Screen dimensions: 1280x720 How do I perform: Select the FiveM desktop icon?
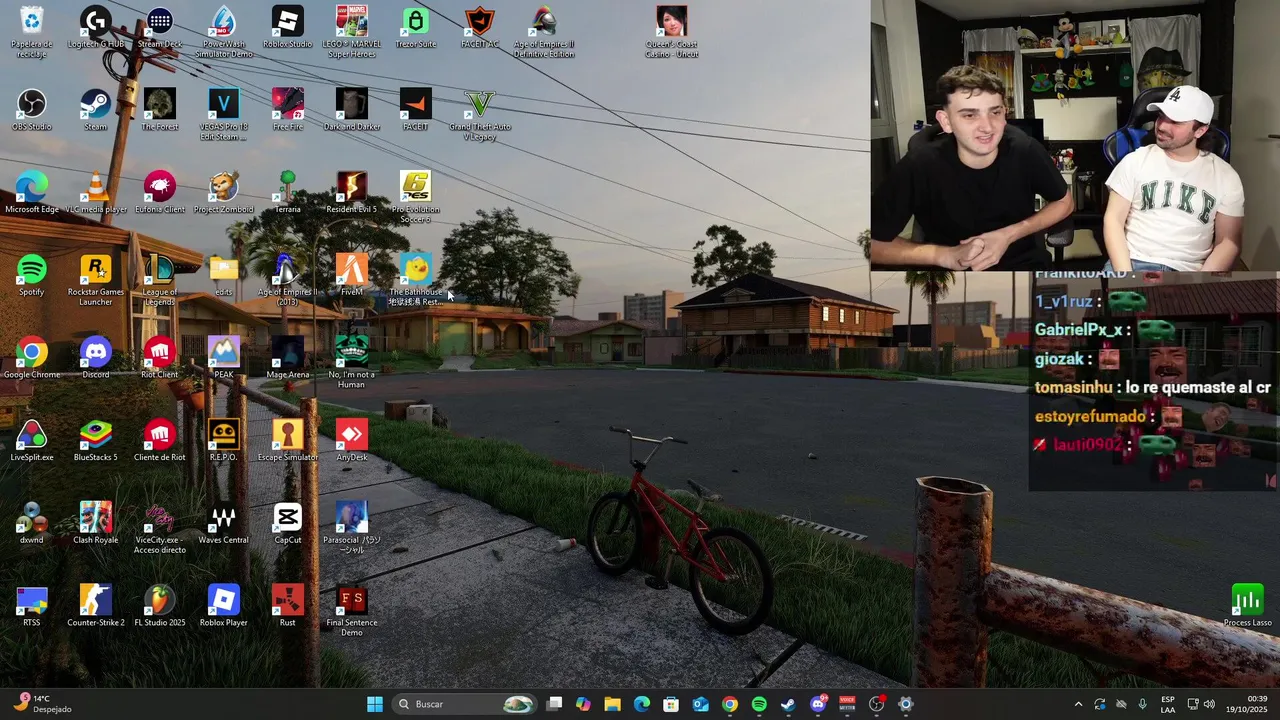[x=352, y=275]
